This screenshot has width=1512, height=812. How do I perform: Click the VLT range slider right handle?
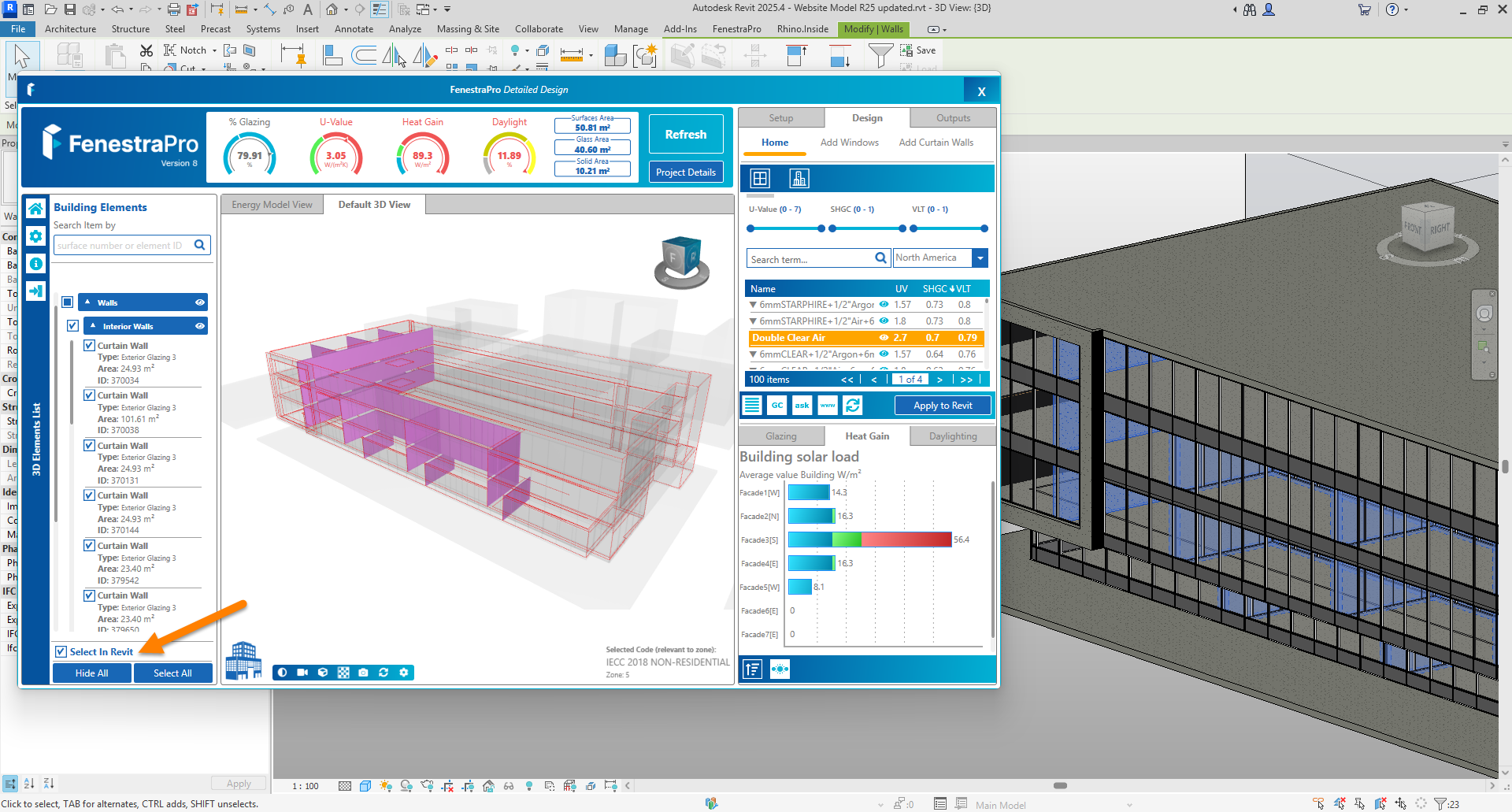coord(984,228)
